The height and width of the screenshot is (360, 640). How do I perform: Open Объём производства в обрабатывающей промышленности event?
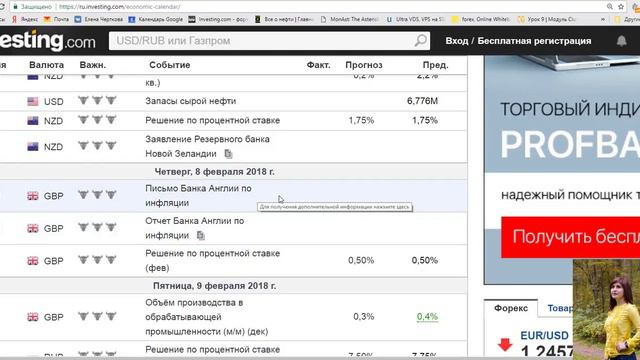click(207, 317)
